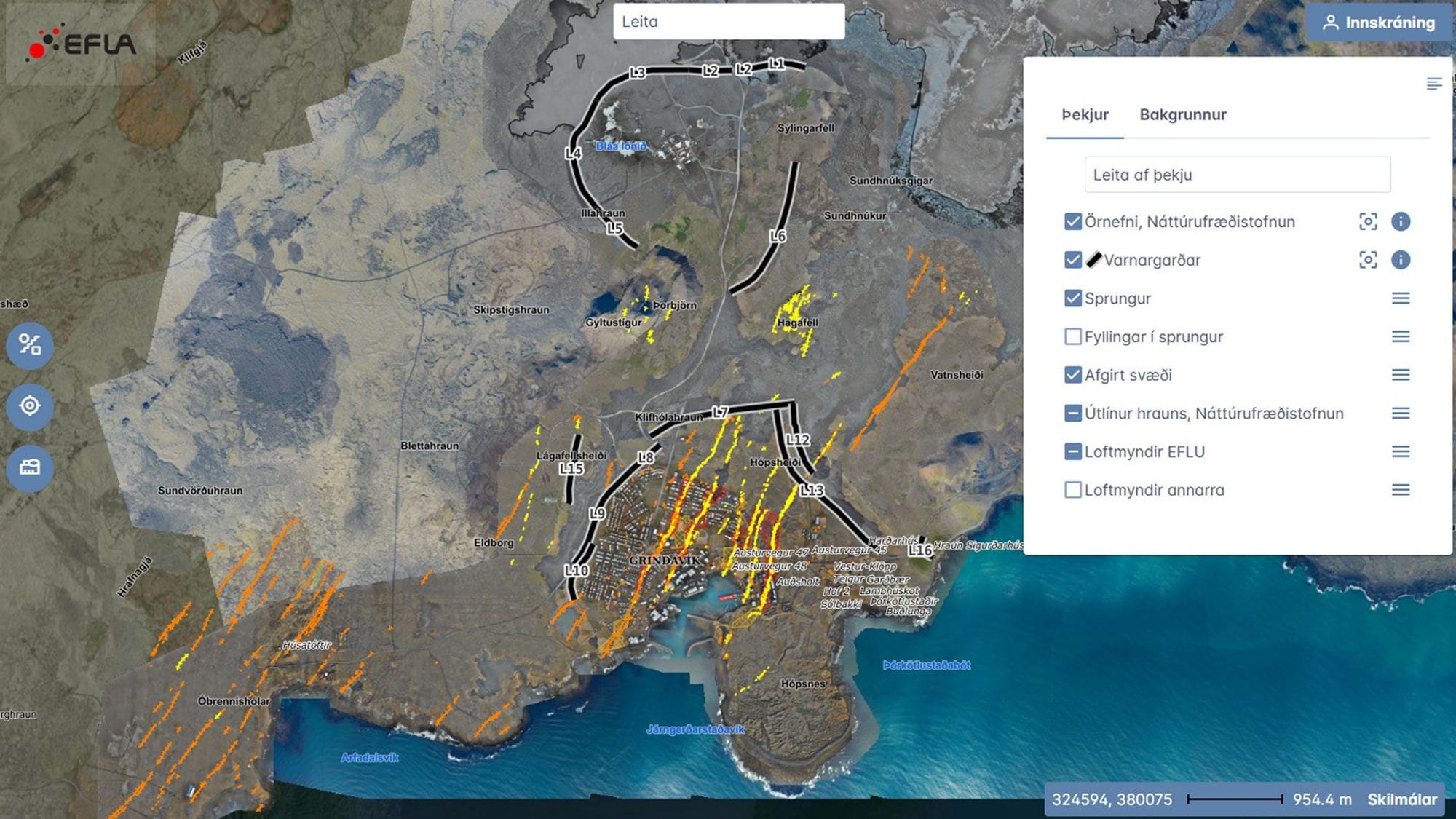The width and height of the screenshot is (1456, 819).
Task: Toggle Loftmyndir EFLU layer group checkbox
Action: [x=1072, y=451]
